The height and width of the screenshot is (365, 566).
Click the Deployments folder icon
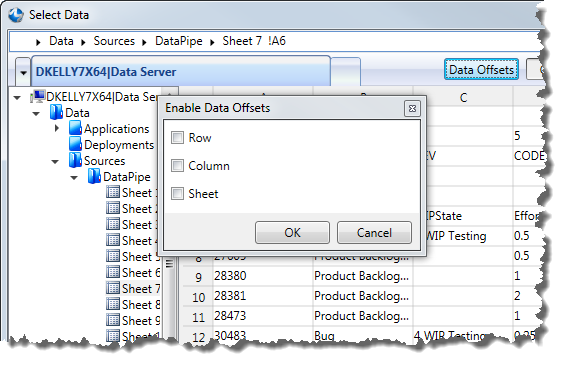click(x=75, y=144)
